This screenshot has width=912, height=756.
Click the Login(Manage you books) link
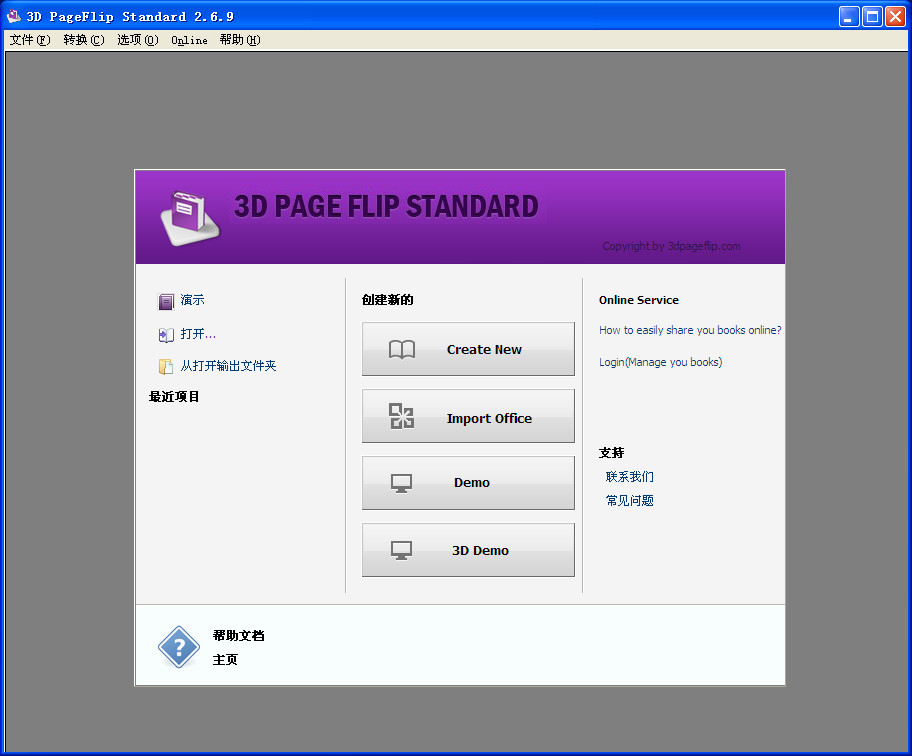661,362
